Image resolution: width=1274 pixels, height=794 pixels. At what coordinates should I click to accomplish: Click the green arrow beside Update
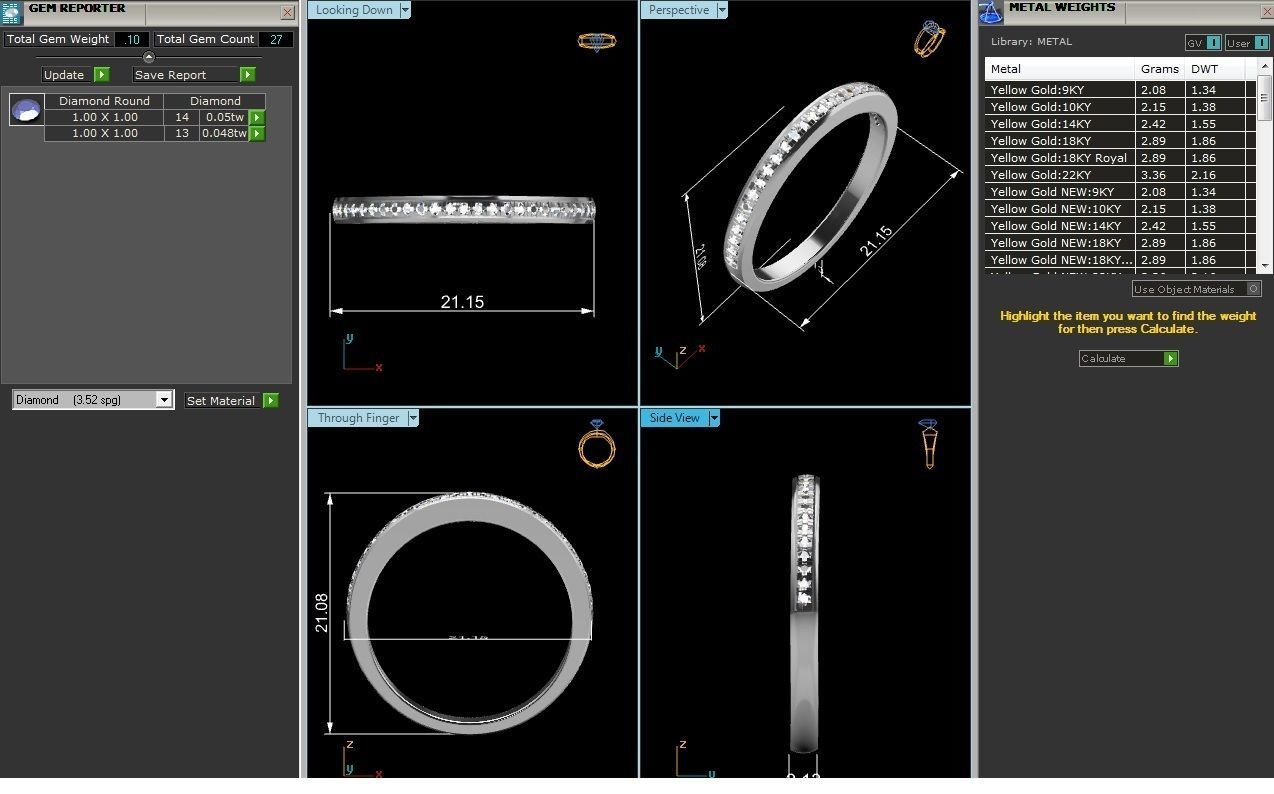(x=101, y=74)
